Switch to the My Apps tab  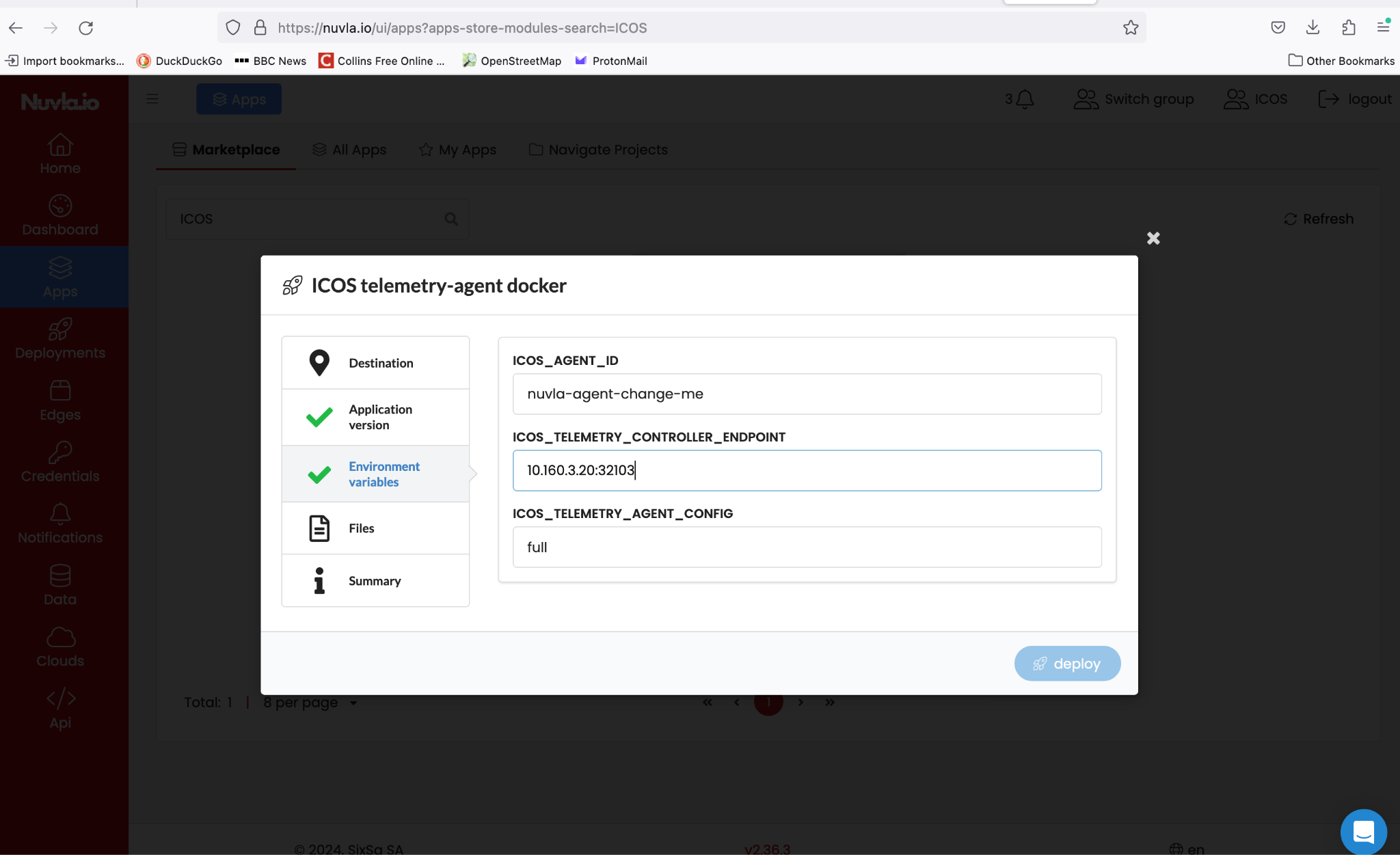[x=457, y=150]
